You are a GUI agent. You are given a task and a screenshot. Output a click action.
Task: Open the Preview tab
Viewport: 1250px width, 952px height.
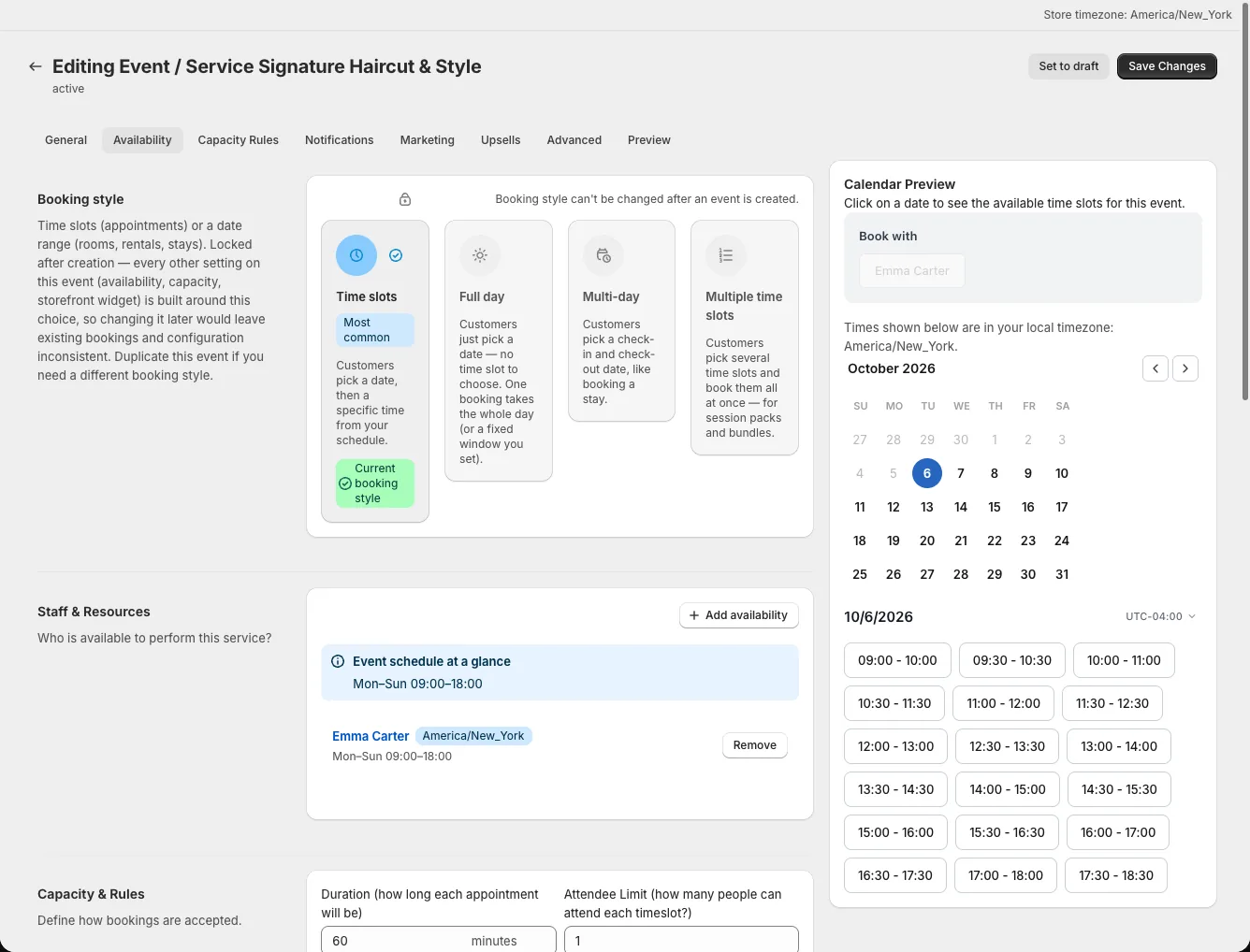coord(649,140)
